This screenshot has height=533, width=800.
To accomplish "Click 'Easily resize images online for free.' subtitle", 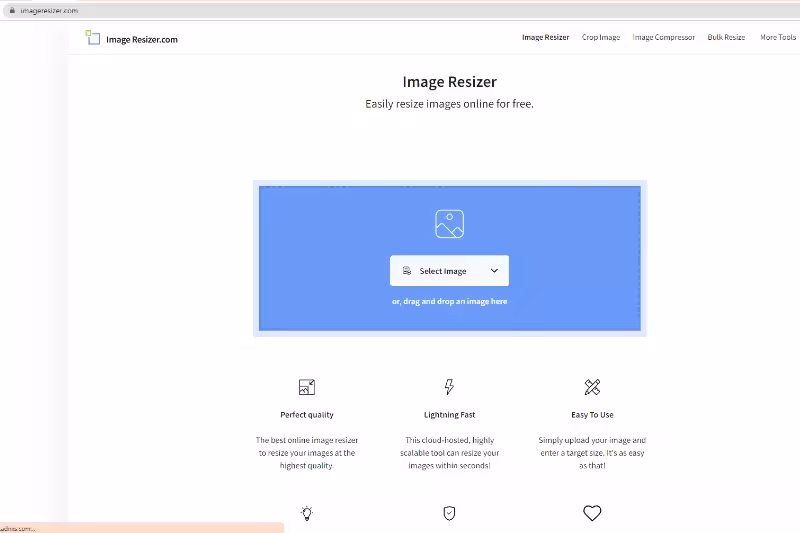I will tap(449, 104).
